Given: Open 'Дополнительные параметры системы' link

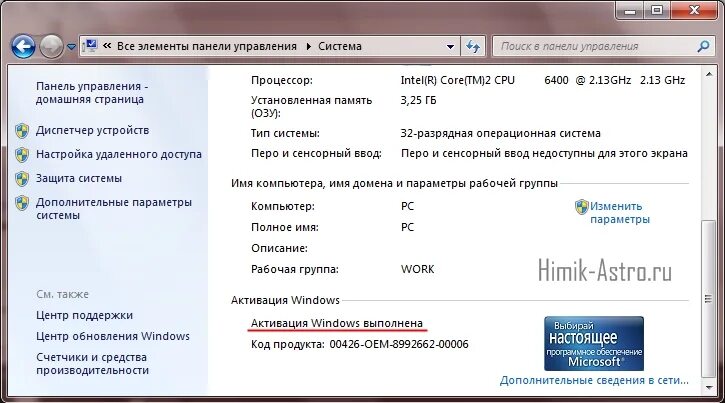Looking at the screenshot, I should 114,209.
